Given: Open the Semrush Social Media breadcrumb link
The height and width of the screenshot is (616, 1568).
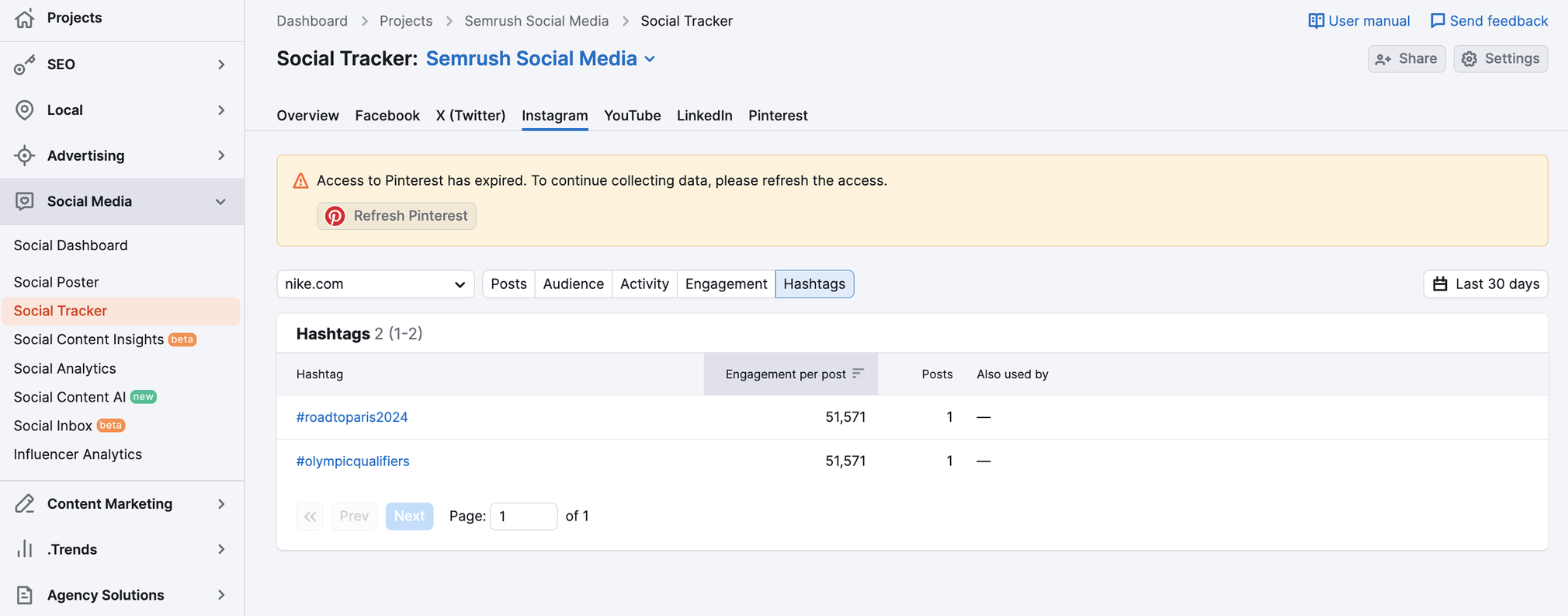Looking at the screenshot, I should (536, 21).
